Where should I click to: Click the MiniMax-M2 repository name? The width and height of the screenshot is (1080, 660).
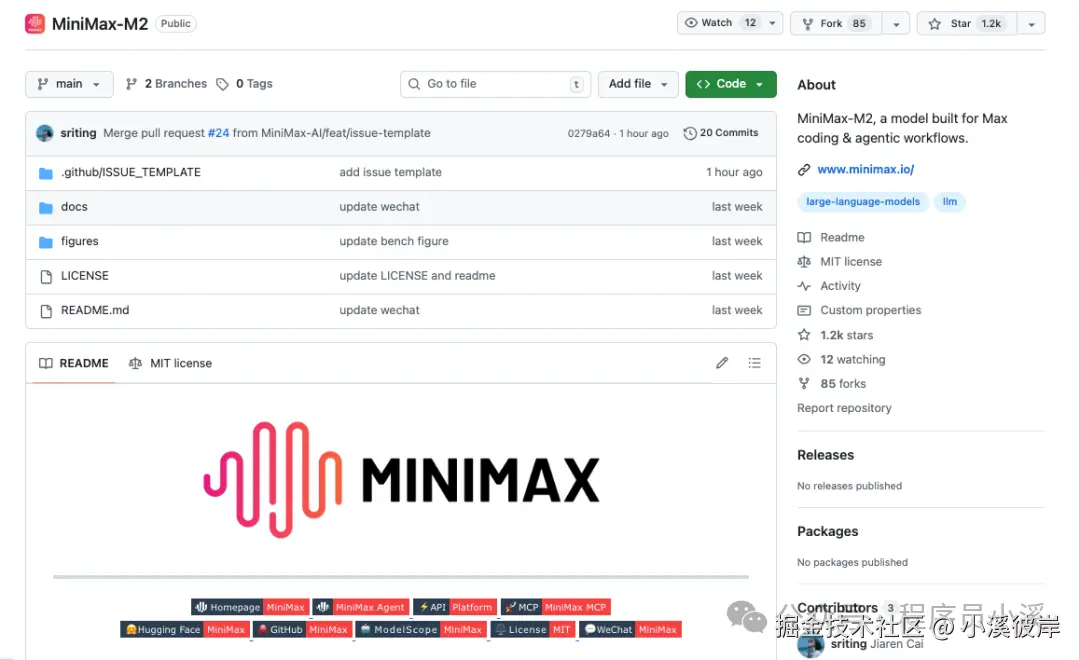100,24
